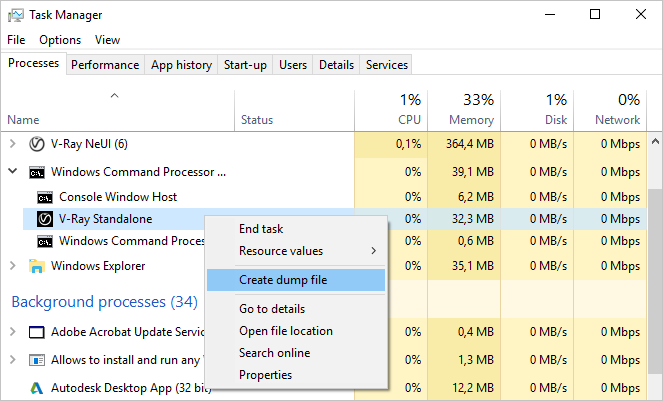
Task: Close the Task Manager window
Action: (x=641, y=14)
